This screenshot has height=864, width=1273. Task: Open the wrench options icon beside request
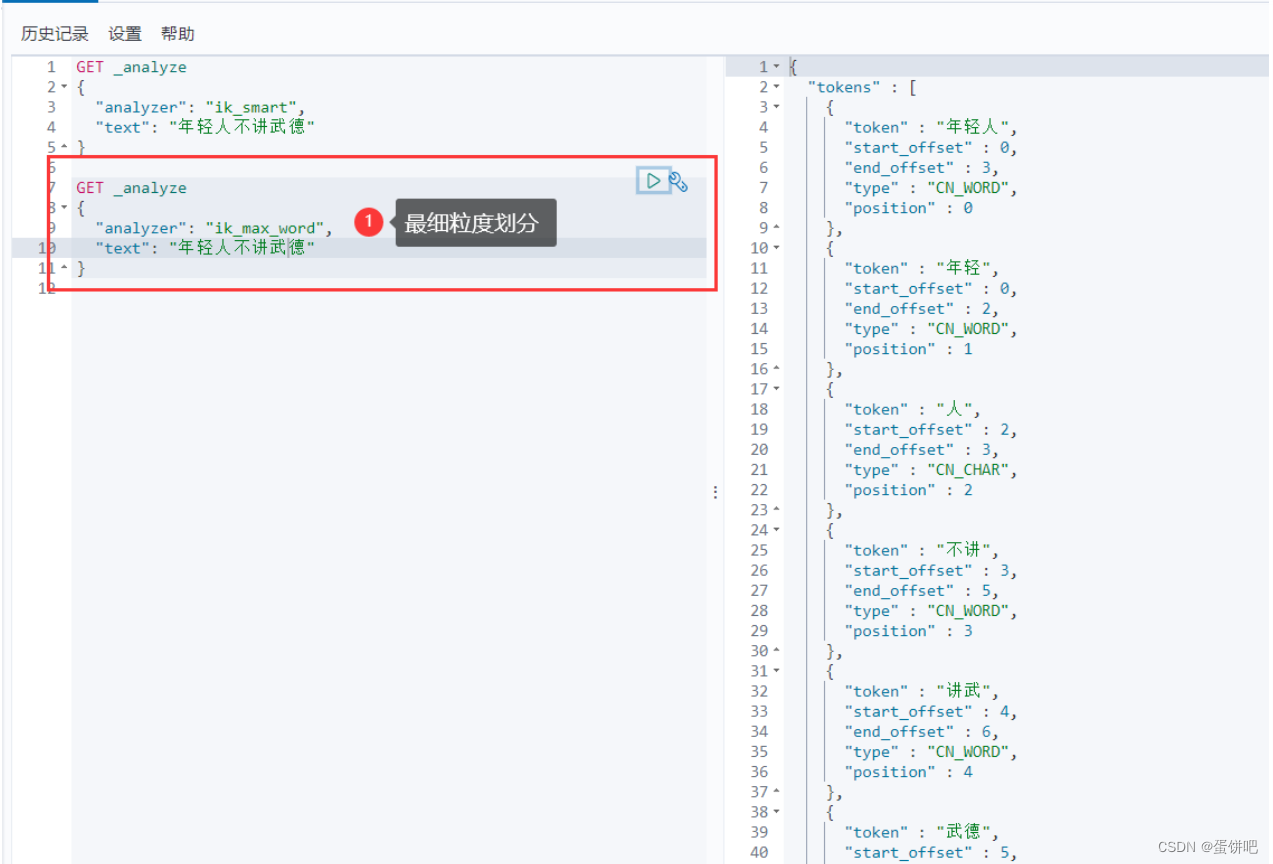[x=678, y=182]
